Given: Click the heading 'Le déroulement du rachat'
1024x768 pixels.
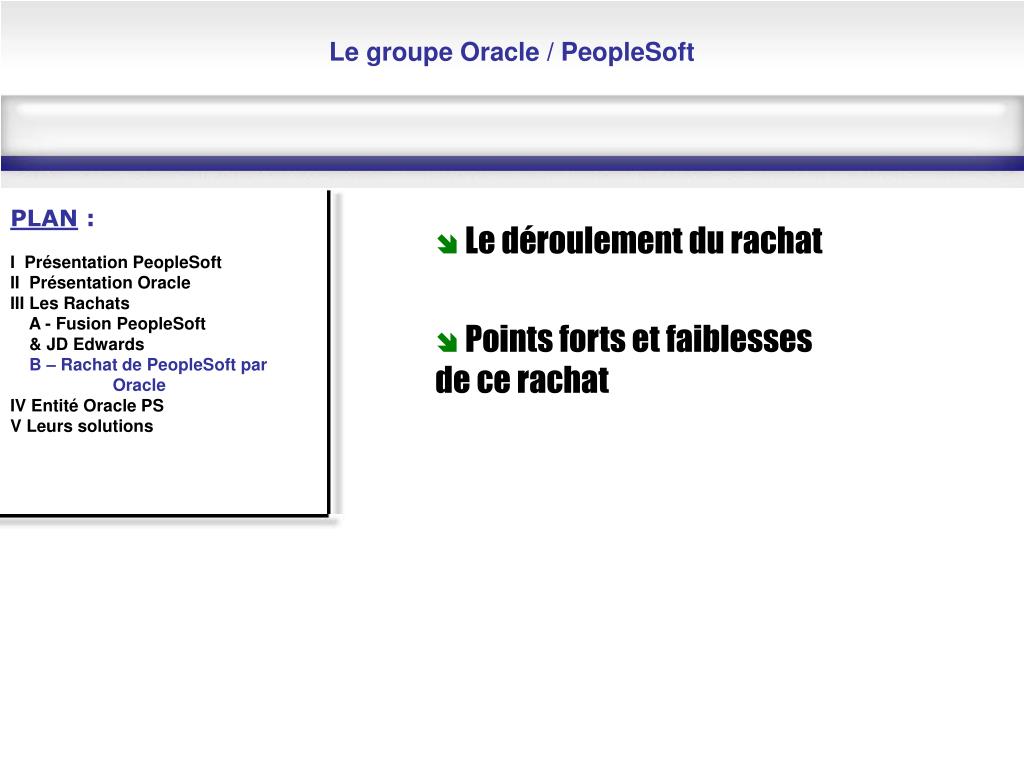Looking at the screenshot, I should [643, 240].
